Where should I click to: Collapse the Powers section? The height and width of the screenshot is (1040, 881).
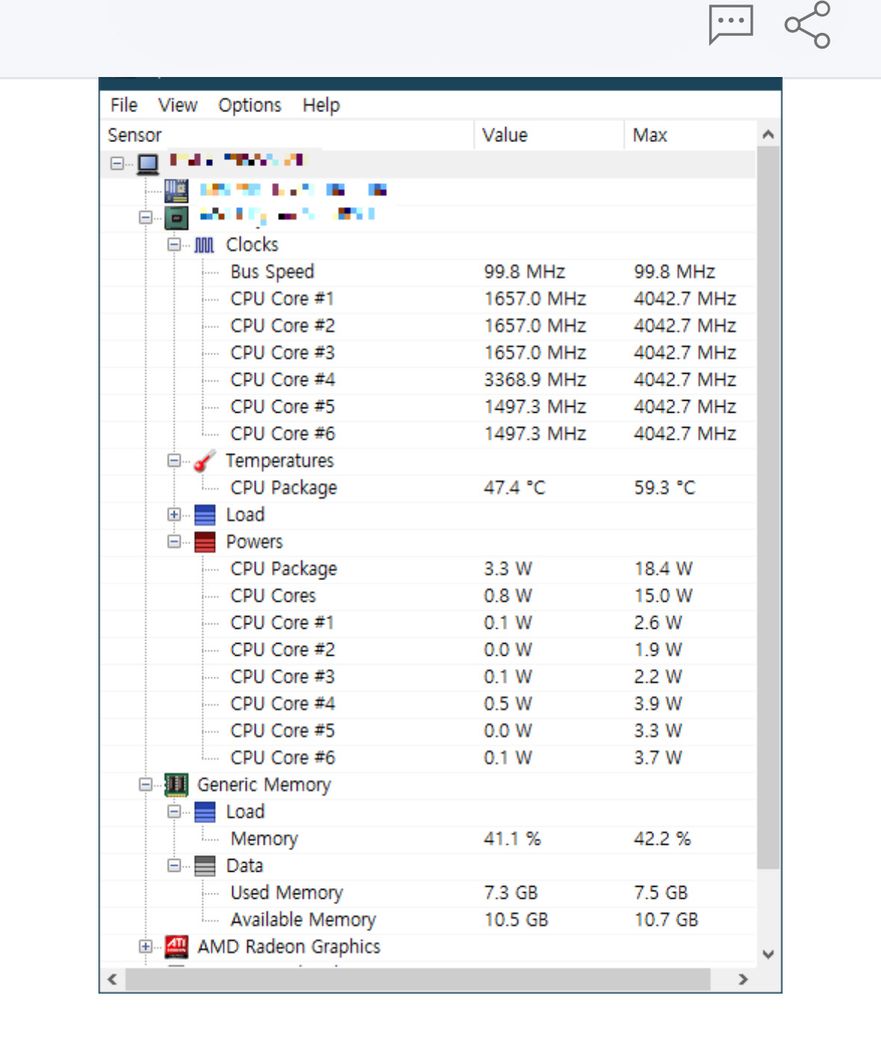tap(174, 542)
